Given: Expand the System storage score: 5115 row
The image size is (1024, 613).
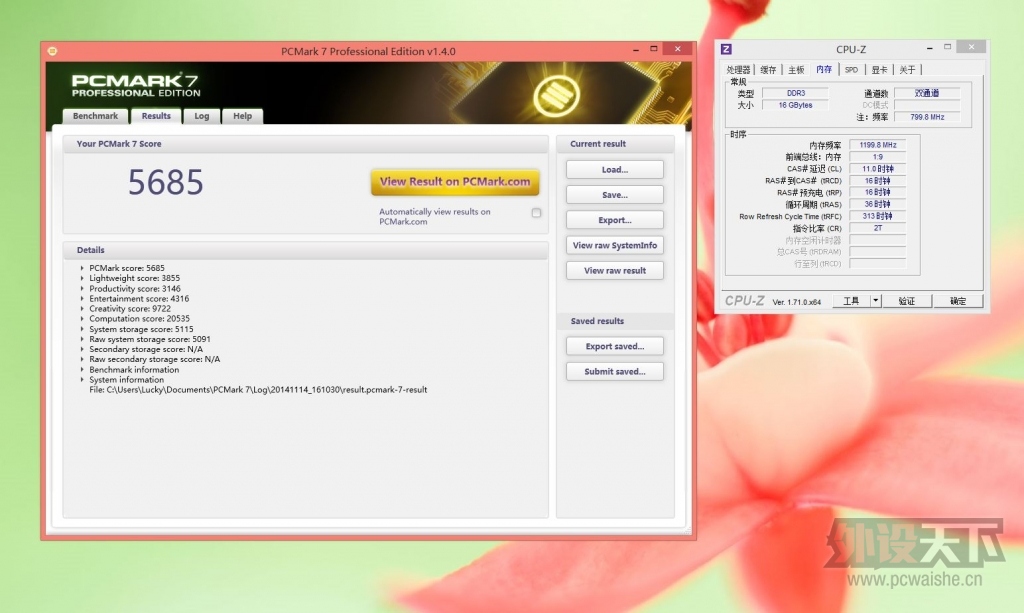Looking at the screenshot, I should click(x=82, y=329).
